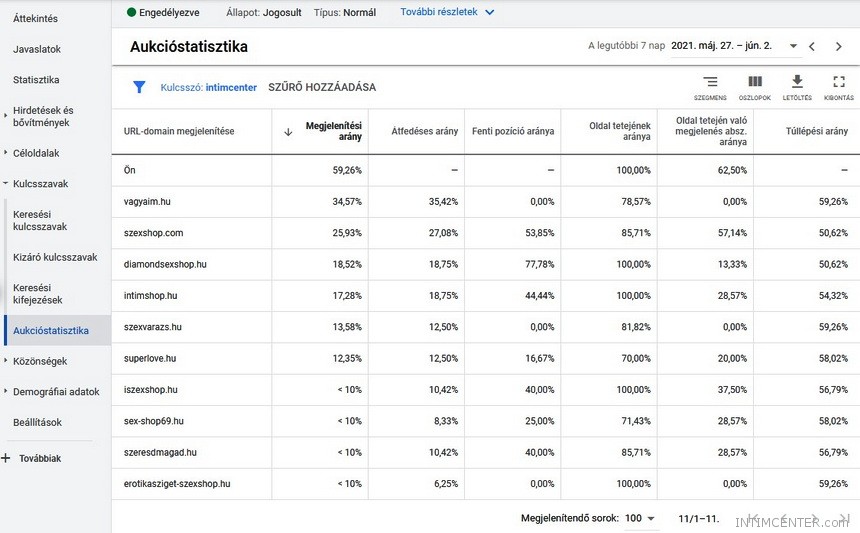
Task: Click the Kibontás fullscreen expand icon
Action: 839,82
